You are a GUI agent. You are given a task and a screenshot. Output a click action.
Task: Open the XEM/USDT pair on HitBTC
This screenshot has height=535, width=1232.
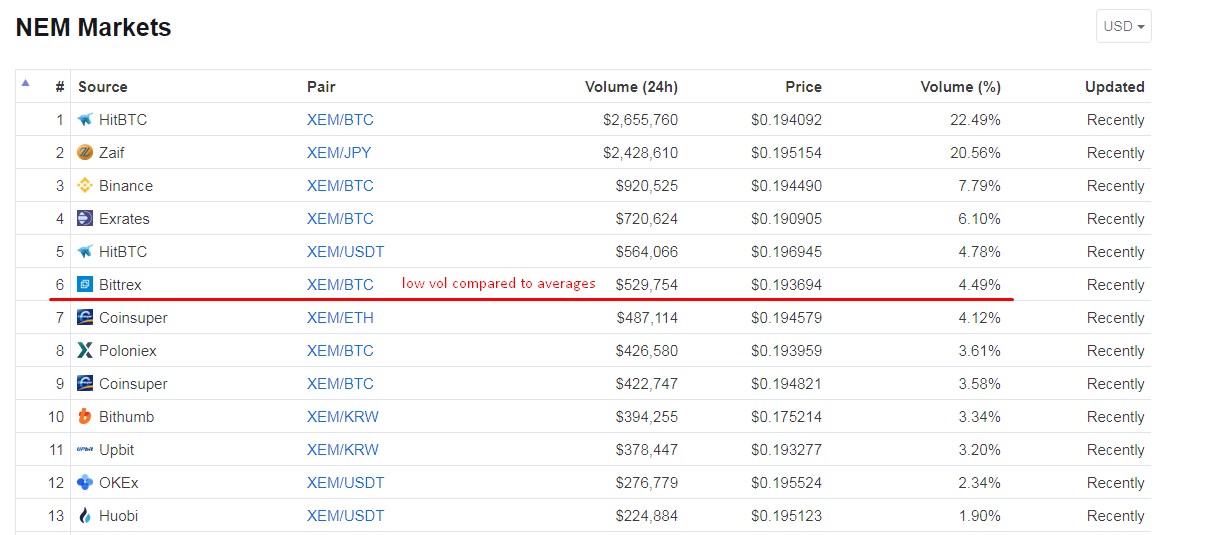tap(345, 252)
